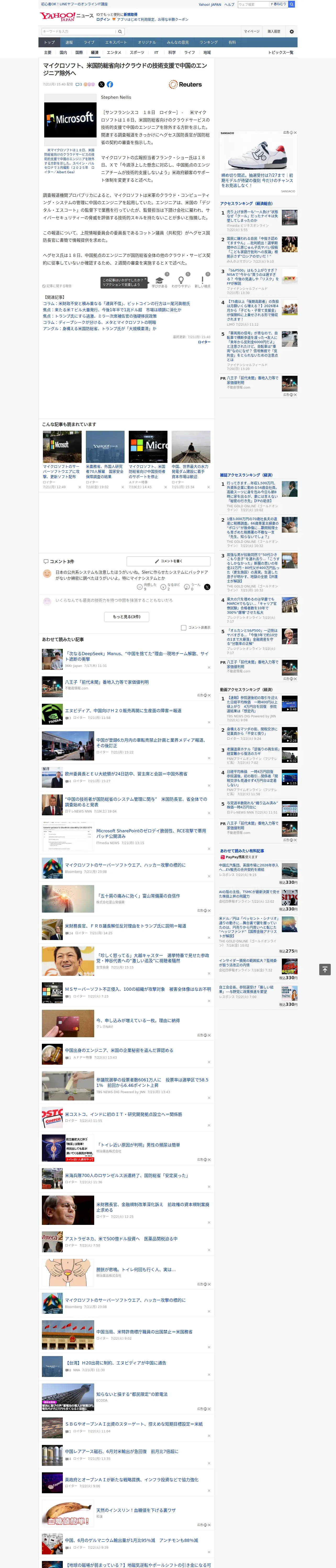Click the scroll-to-top arrow button
Image resolution: width=336 pixels, height=1568 pixels.
tap(325, 969)
